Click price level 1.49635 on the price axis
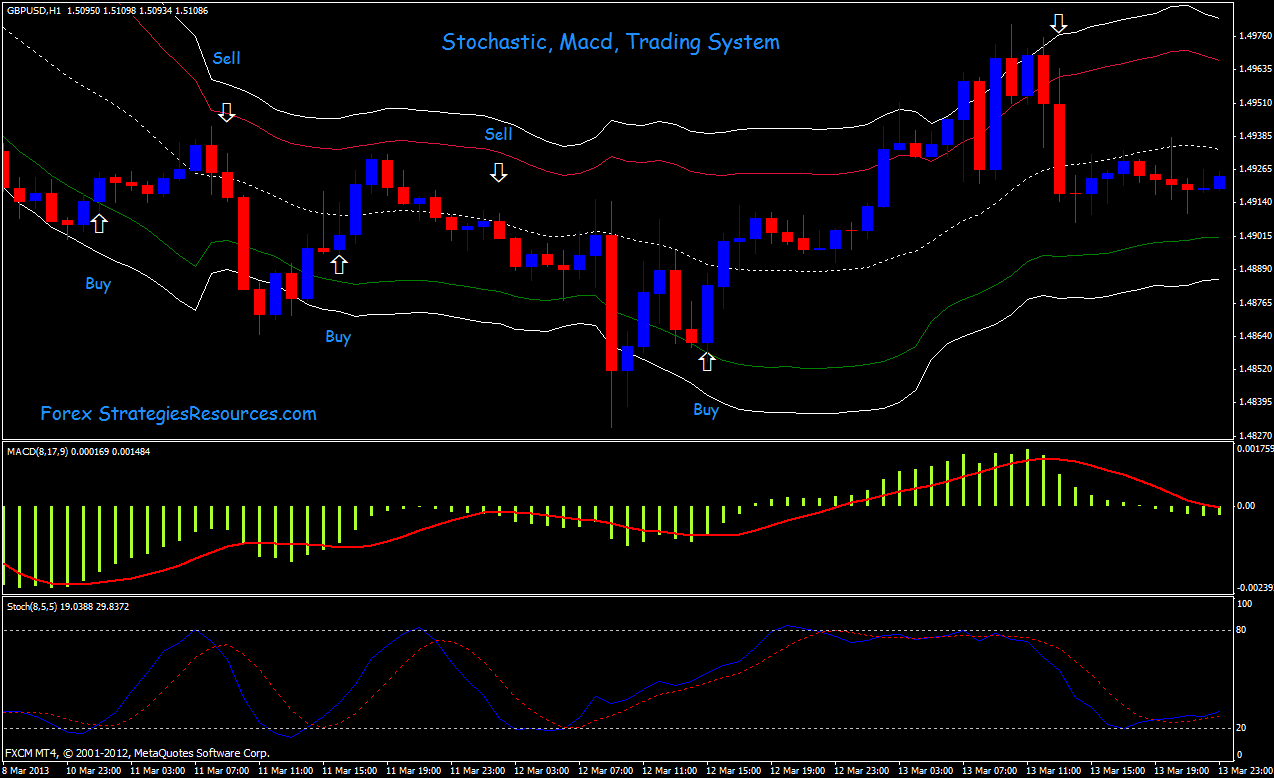Viewport: 1274px width, 778px height. (x=1254, y=69)
